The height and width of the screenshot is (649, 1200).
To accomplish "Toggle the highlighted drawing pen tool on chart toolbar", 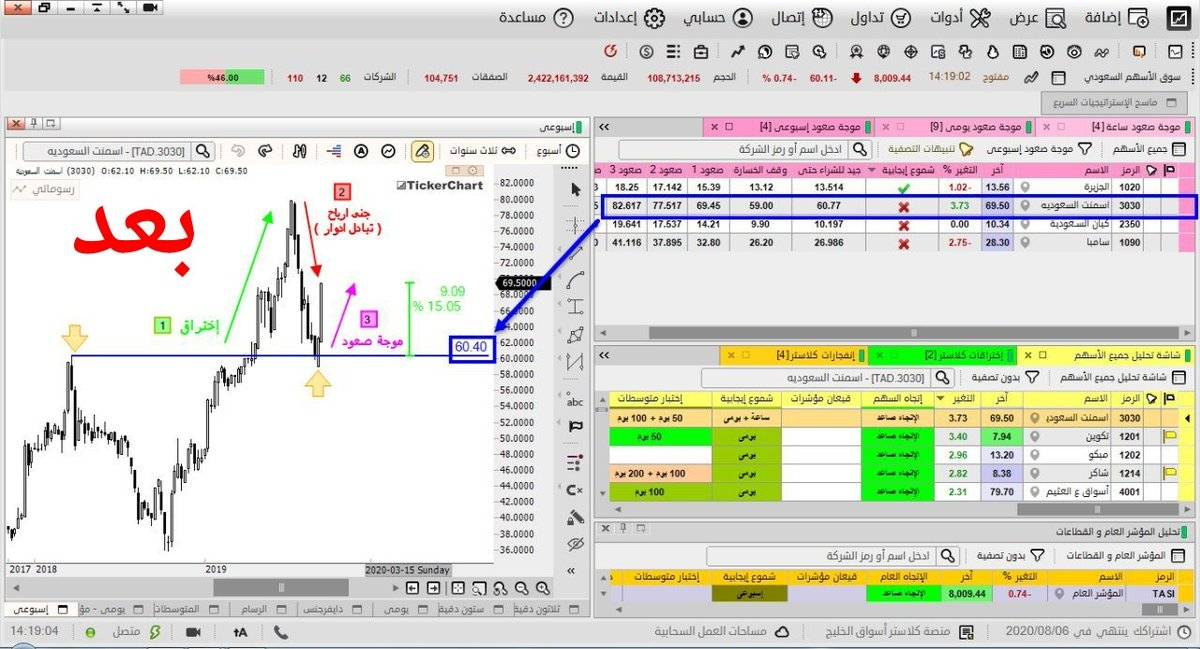I will (x=422, y=150).
